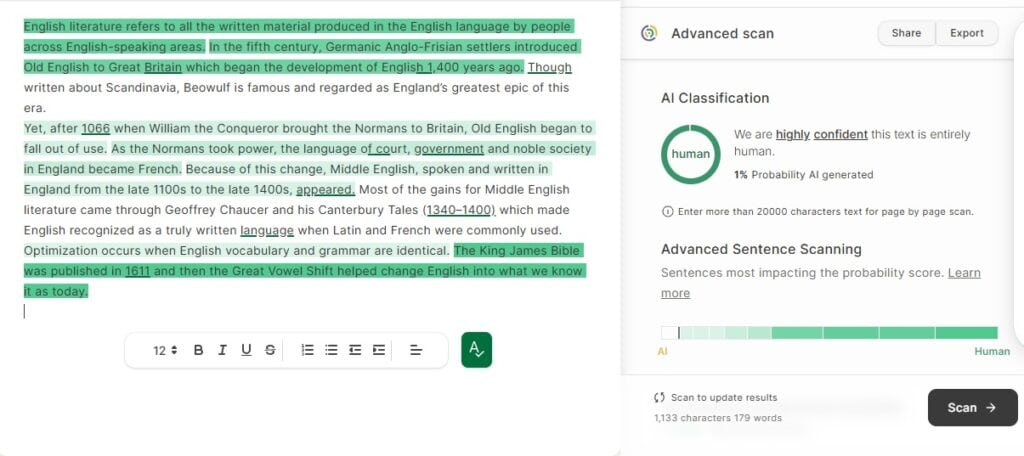Image resolution: width=1024 pixels, height=456 pixels.
Task: Click the green spell check button
Action: [x=476, y=350]
